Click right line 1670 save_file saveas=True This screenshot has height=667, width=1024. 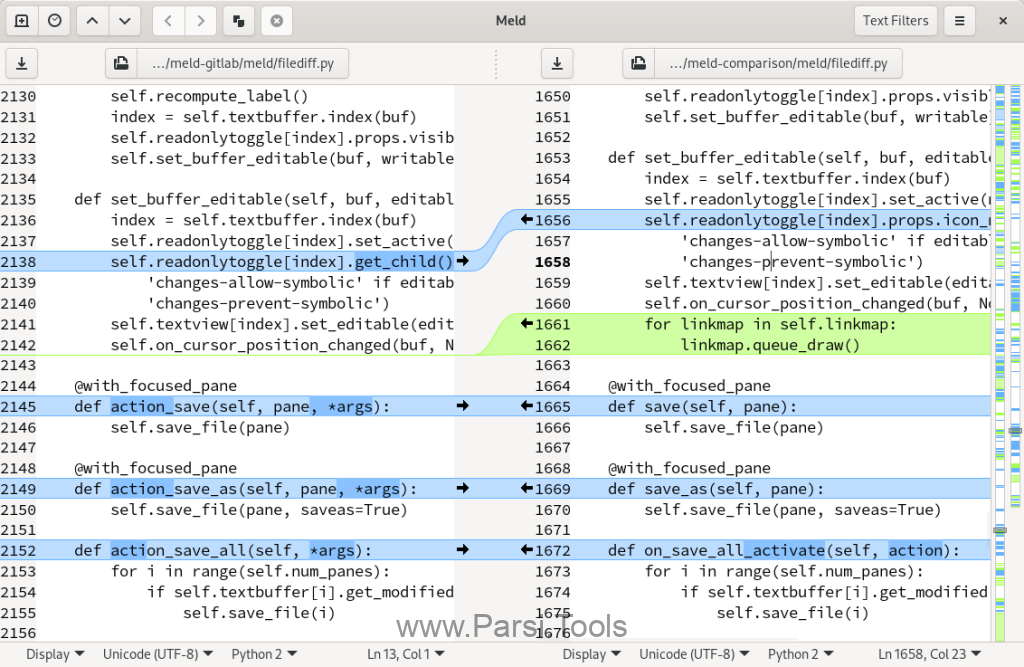point(793,510)
